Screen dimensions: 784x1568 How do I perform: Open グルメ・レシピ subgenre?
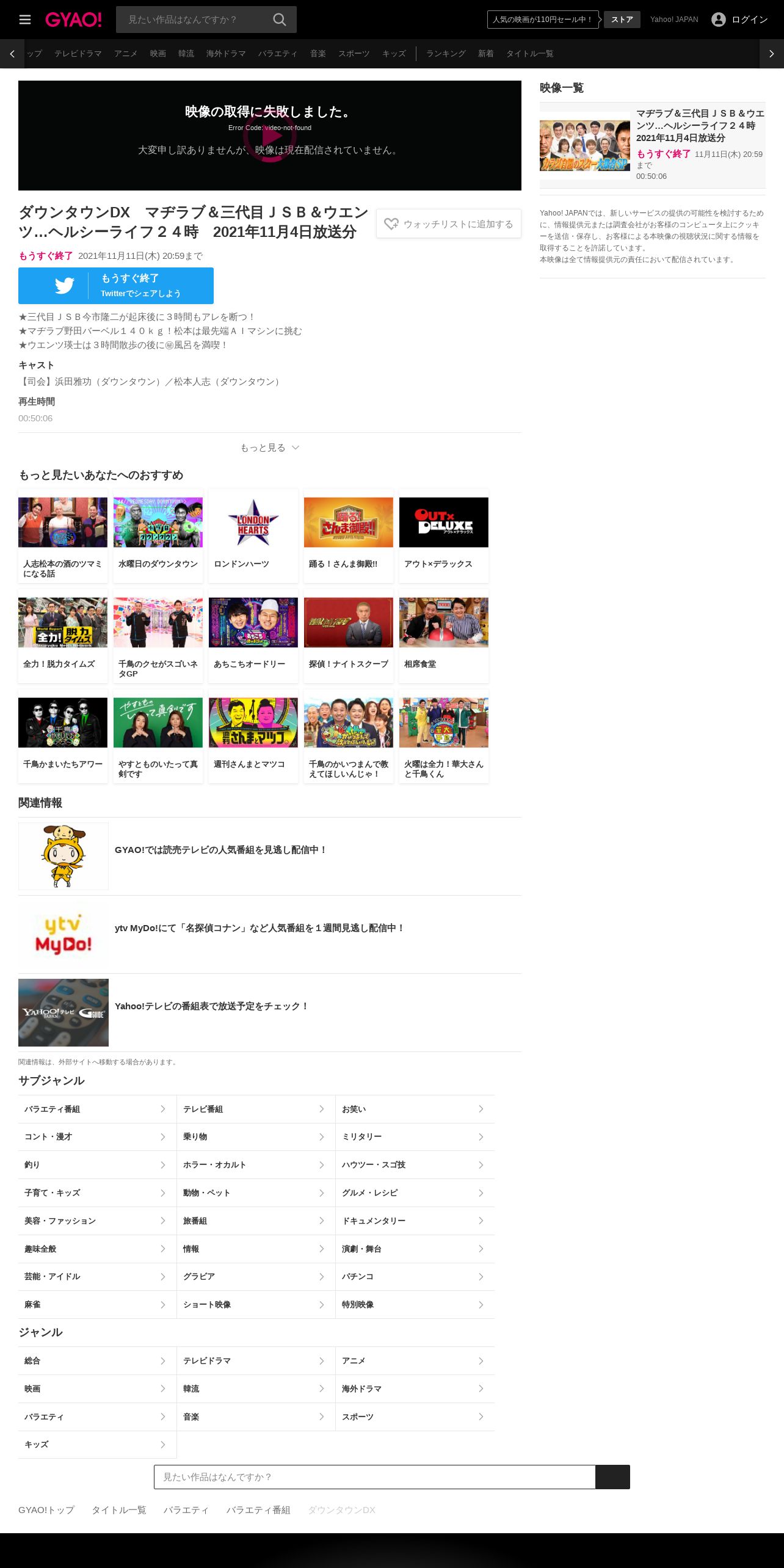[x=415, y=1193]
